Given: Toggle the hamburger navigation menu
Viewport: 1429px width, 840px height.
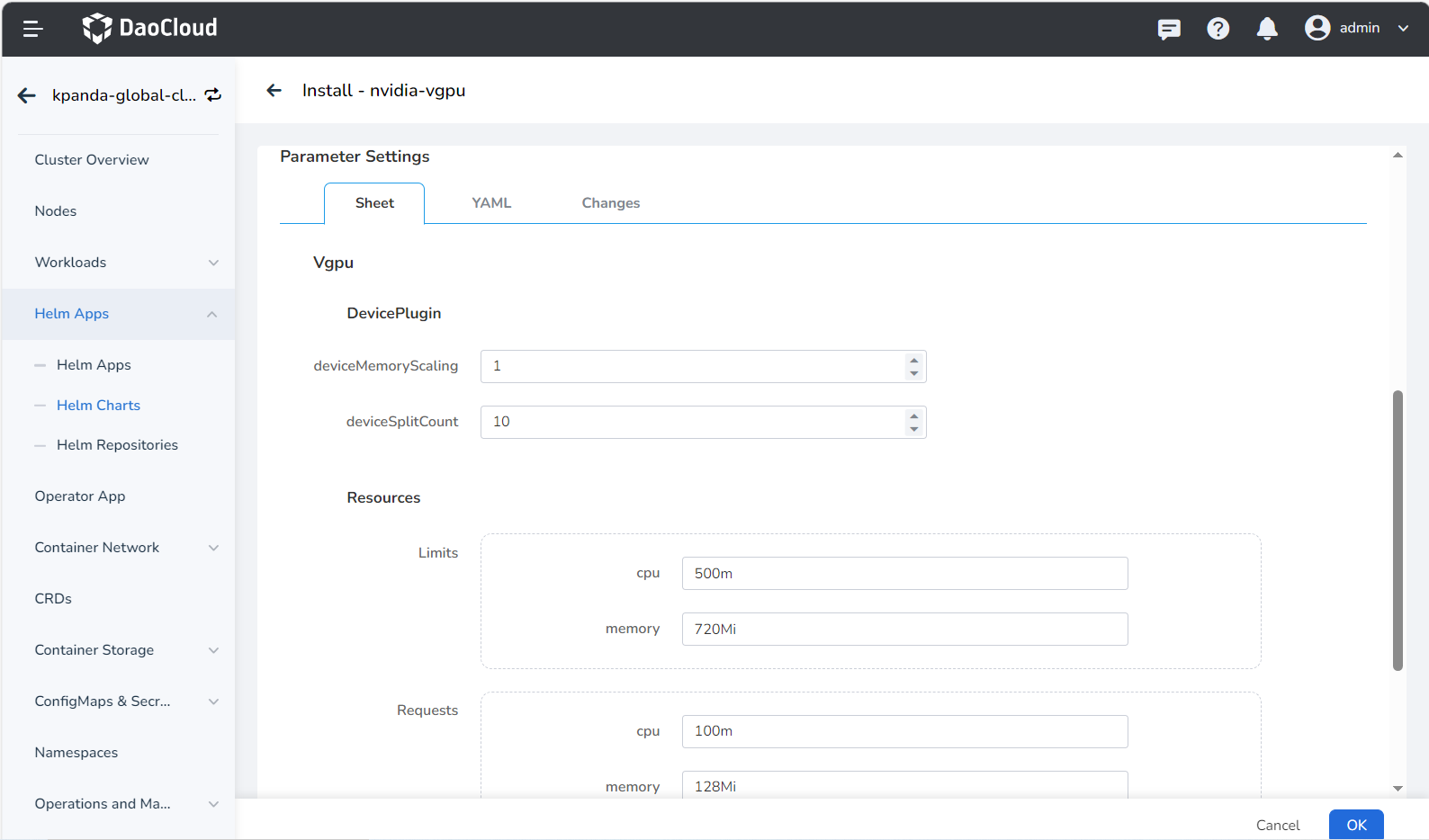Looking at the screenshot, I should [32, 29].
